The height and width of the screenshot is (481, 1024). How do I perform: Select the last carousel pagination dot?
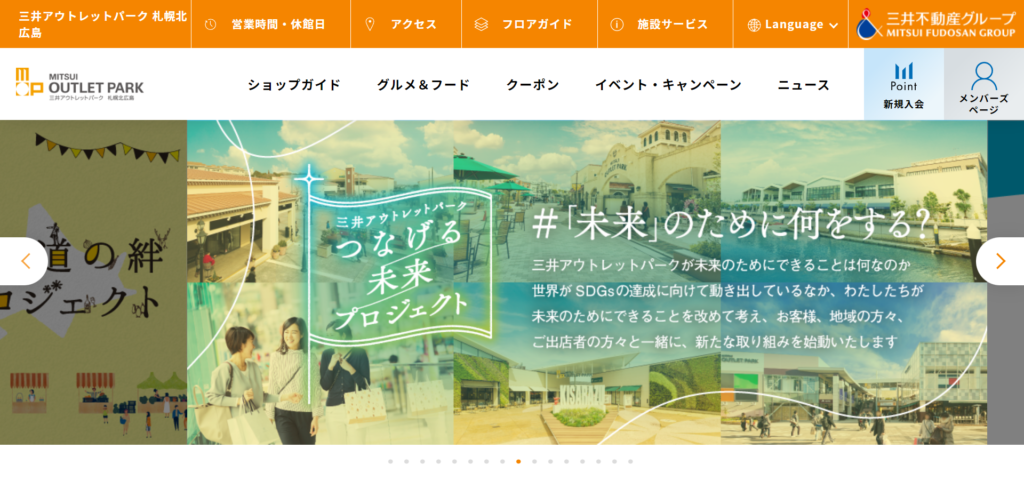click(630, 461)
